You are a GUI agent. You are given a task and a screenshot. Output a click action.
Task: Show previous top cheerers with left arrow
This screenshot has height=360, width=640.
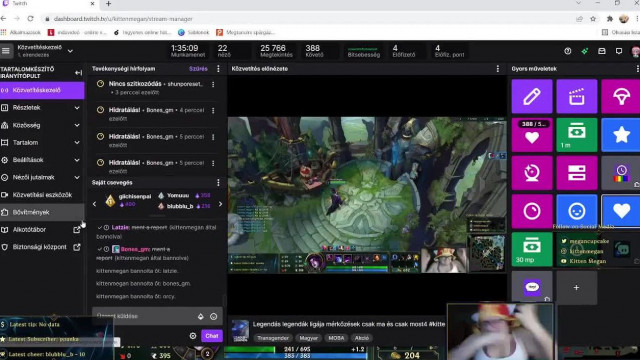[x=95, y=204]
